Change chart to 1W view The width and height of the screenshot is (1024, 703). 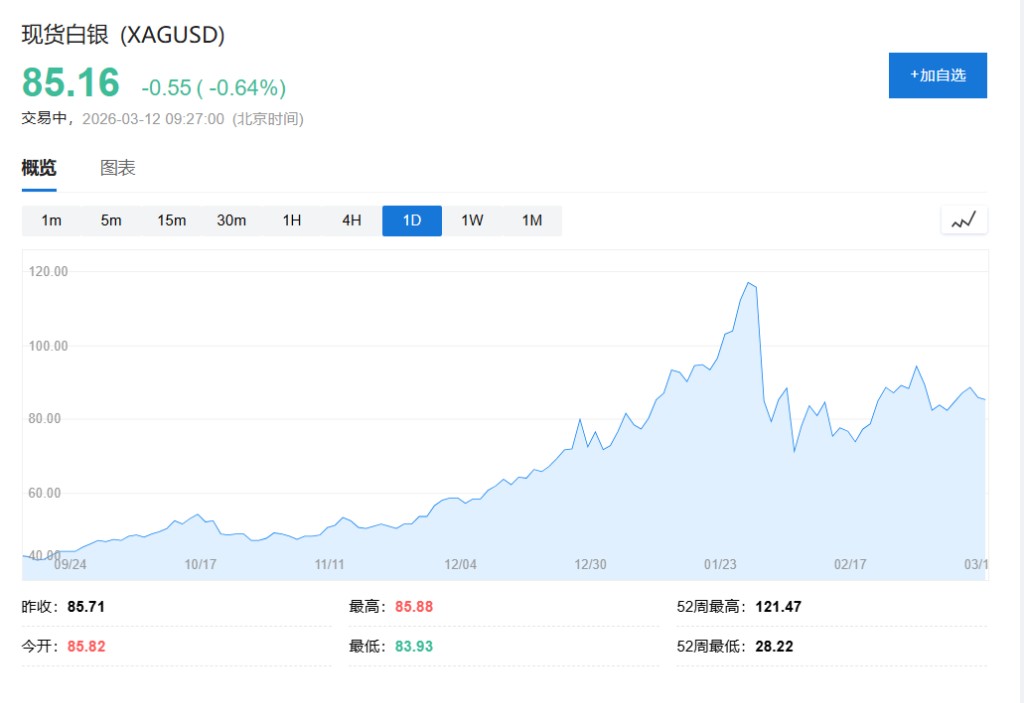click(x=471, y=221)
